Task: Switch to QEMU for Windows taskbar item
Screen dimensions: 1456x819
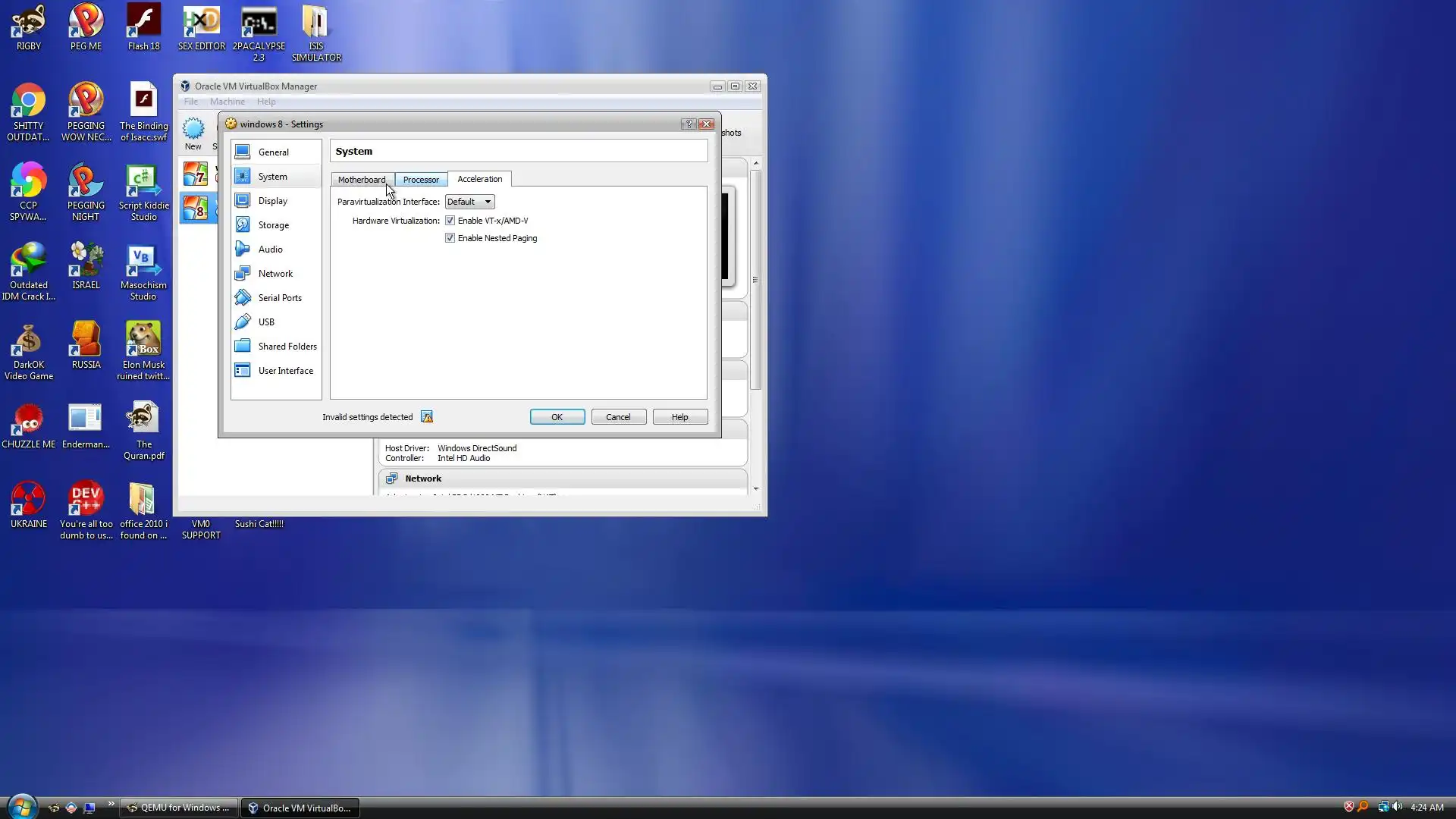Action: tap(179, 808)
